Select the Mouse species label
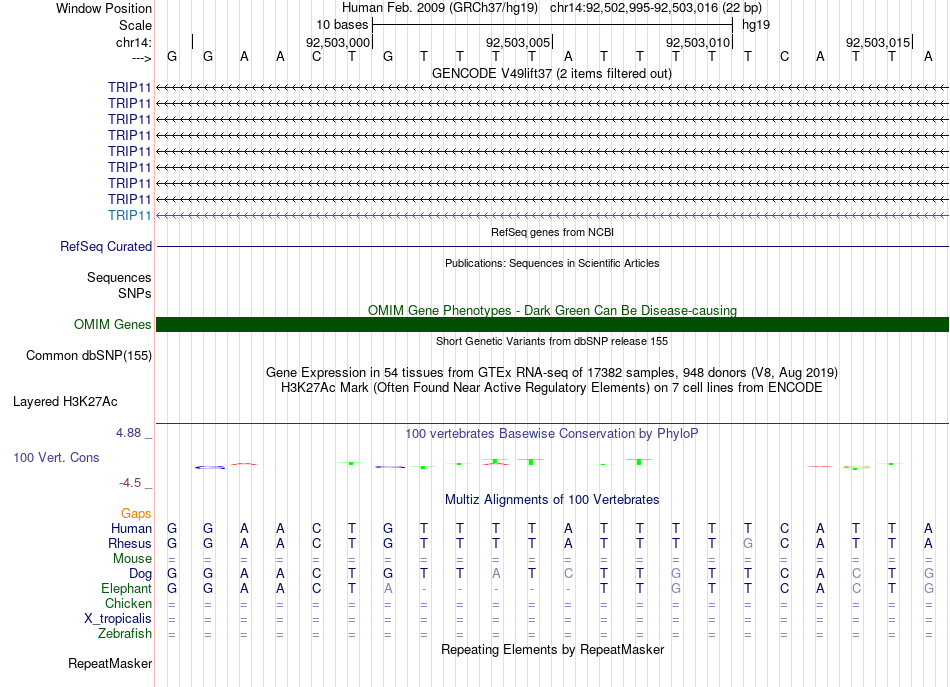 (132, 559)
